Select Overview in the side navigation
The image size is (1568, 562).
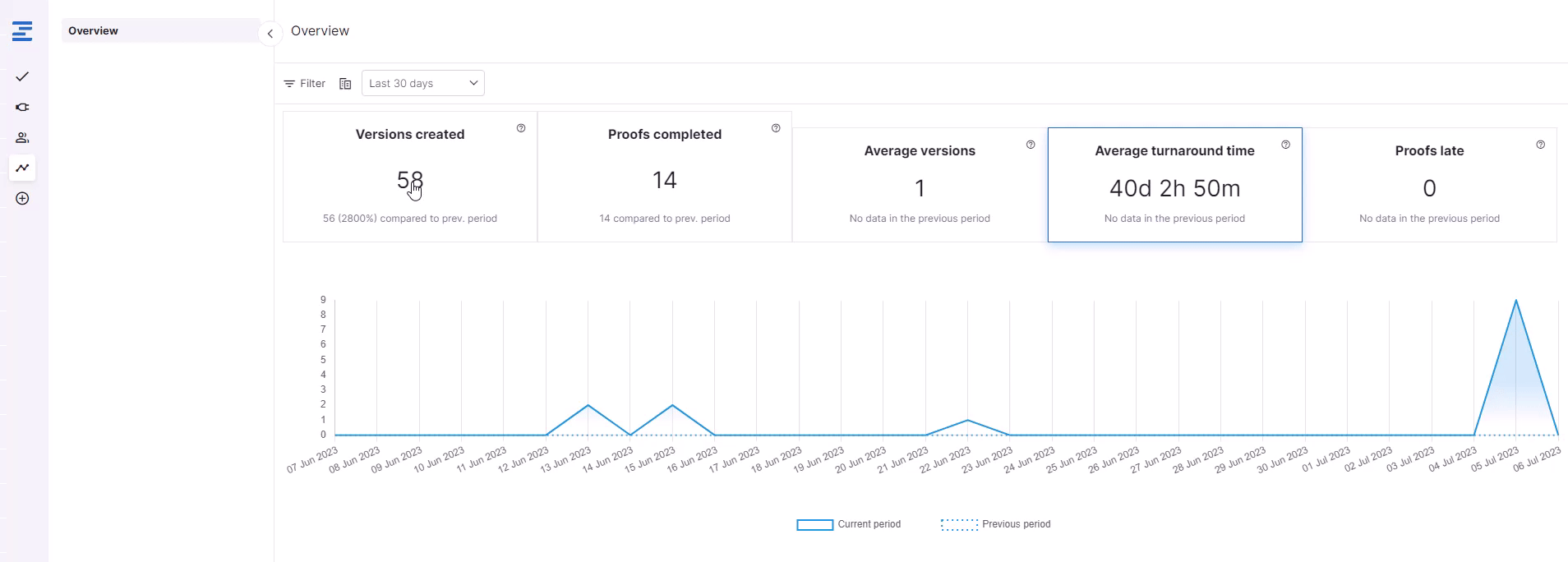[160, 30]
